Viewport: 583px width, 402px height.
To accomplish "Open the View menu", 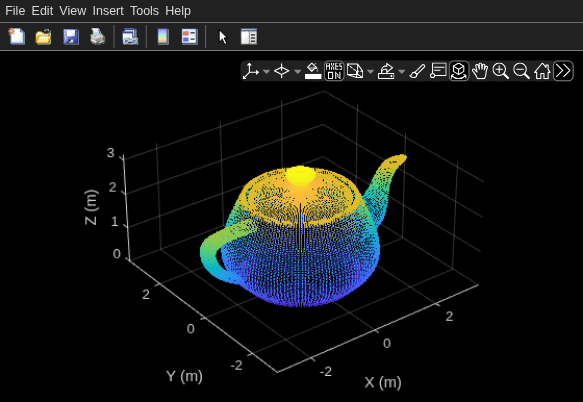I will 73,11.
